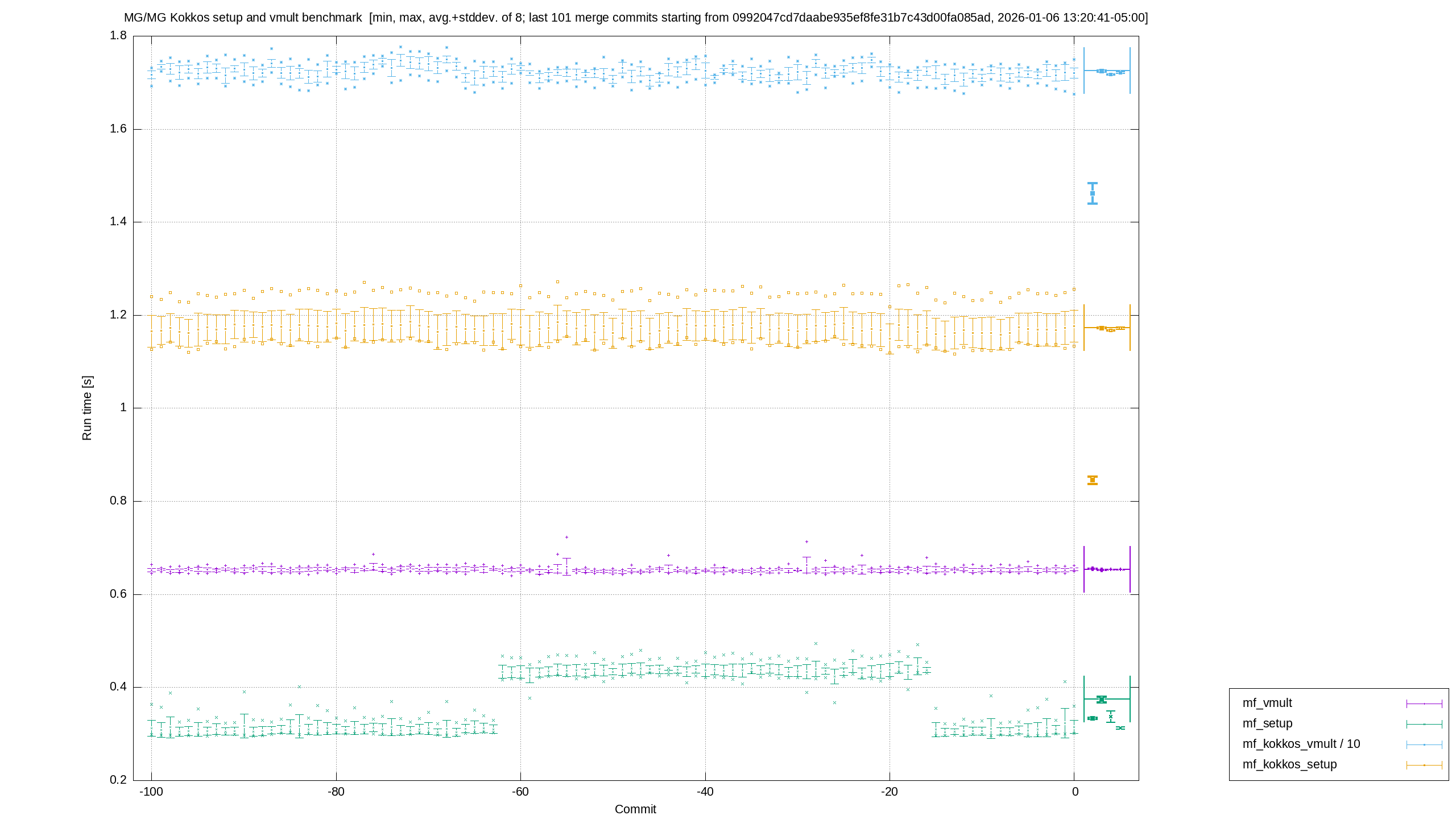Click the purple mf_vmult legend line sample

pos(1424,704)
